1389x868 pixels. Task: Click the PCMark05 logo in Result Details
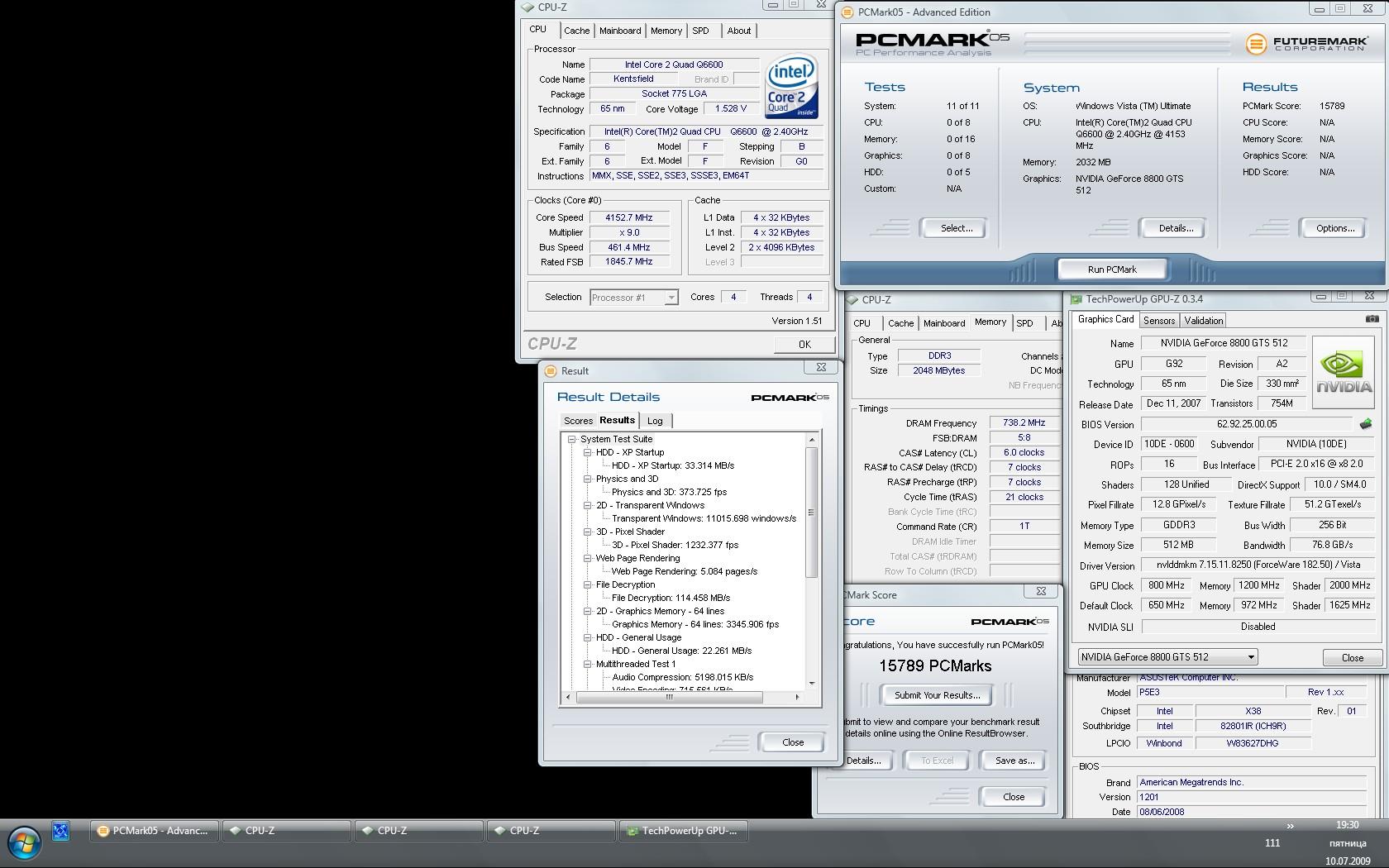coord(790,398)
